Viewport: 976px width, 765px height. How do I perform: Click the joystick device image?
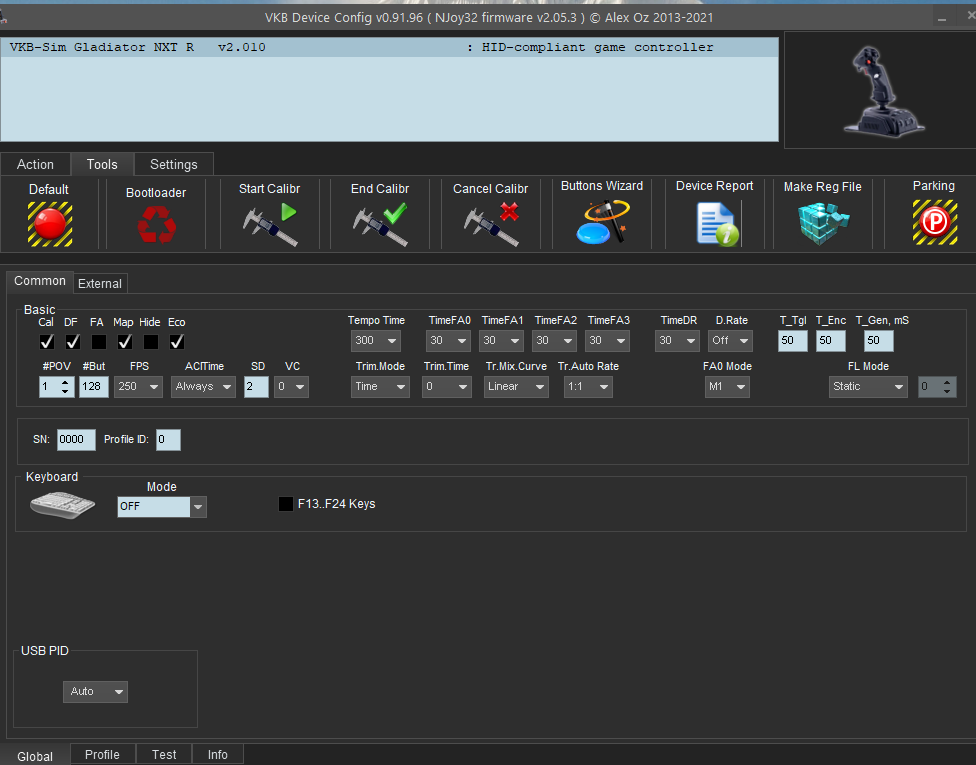click(884, 90)
